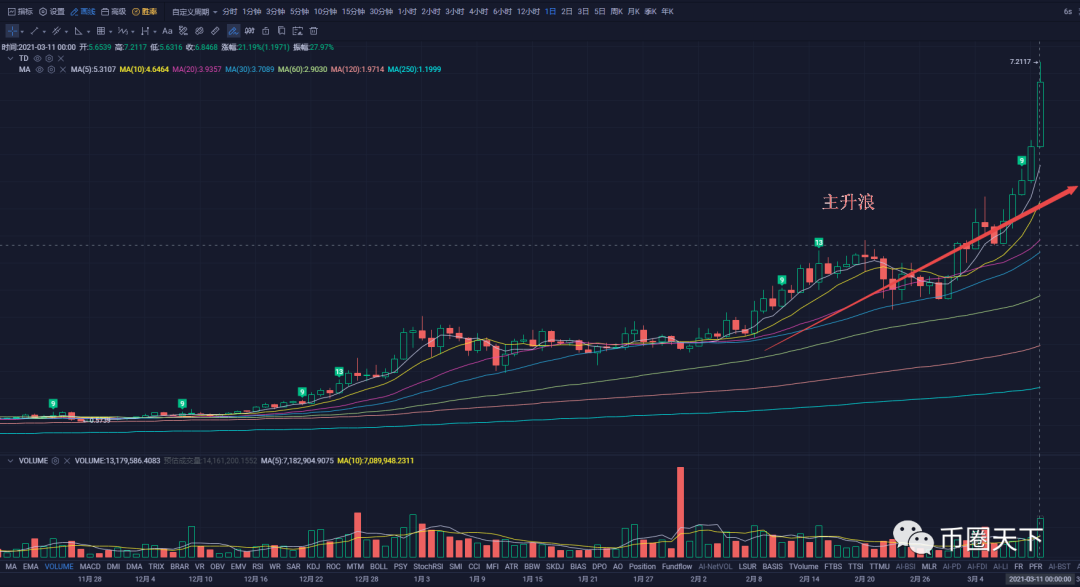1080x587 pixels.
Task: Switch to the 15分钟 timeframe
Action: pyautogui.click(x=353, y=12)
